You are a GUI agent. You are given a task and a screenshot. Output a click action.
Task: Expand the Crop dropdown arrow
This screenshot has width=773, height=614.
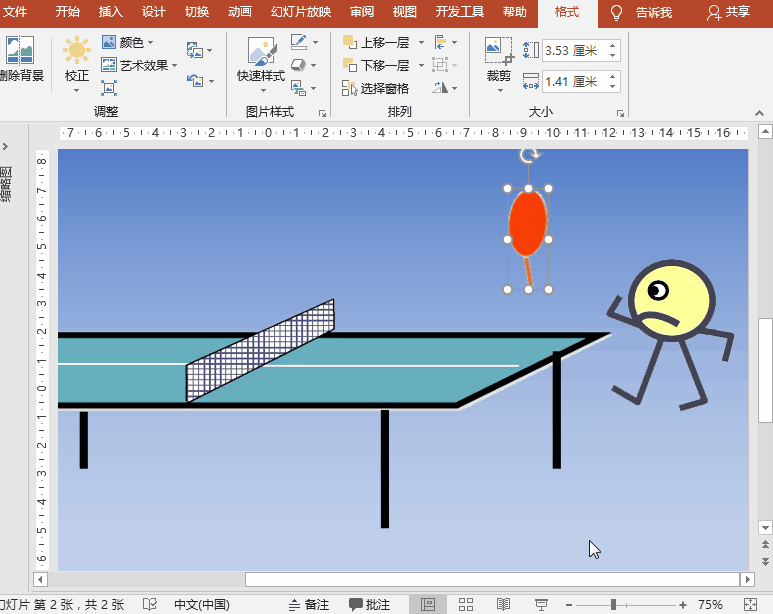coord(500,91)
